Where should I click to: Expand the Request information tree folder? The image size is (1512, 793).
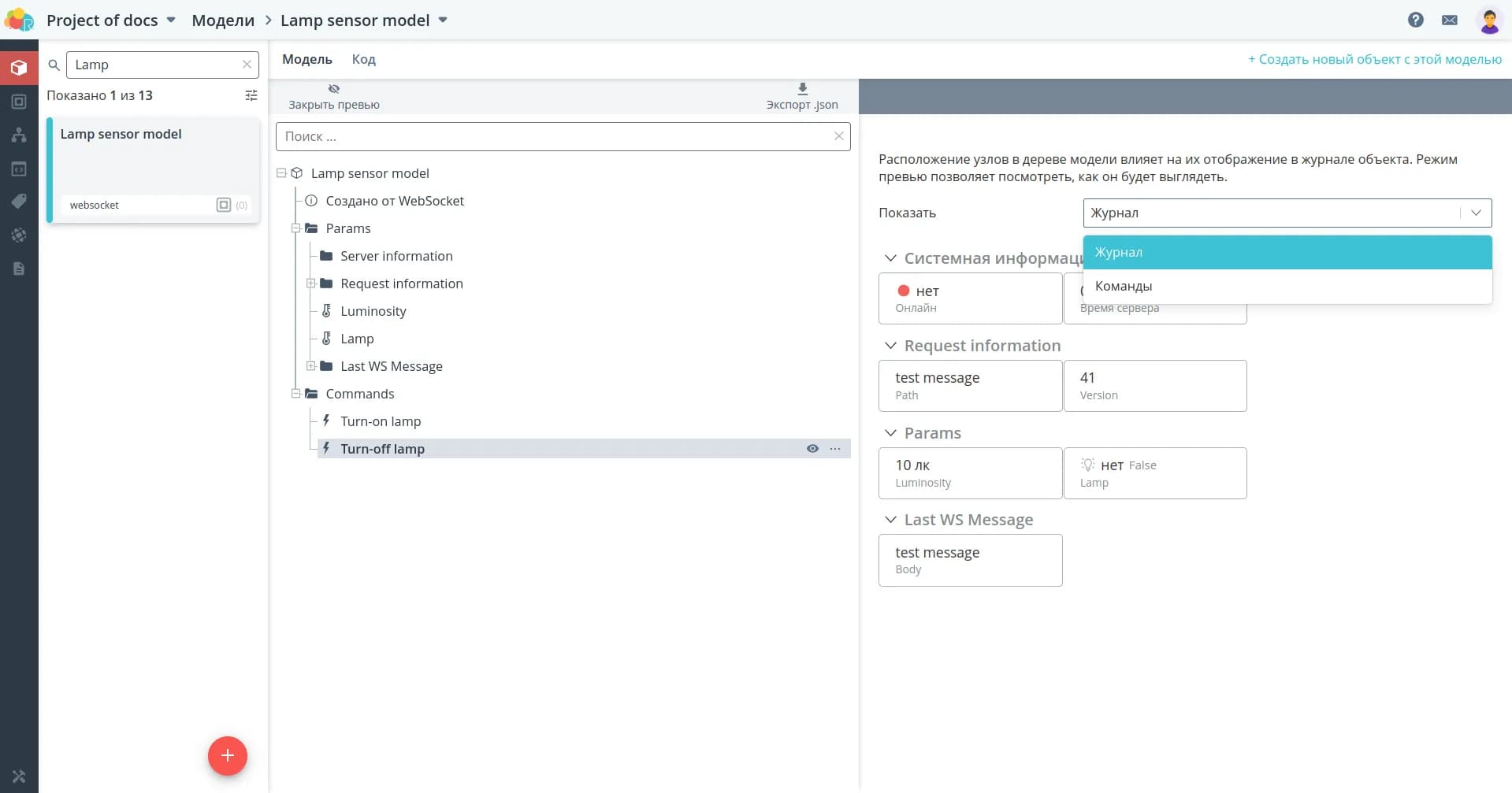311,283
